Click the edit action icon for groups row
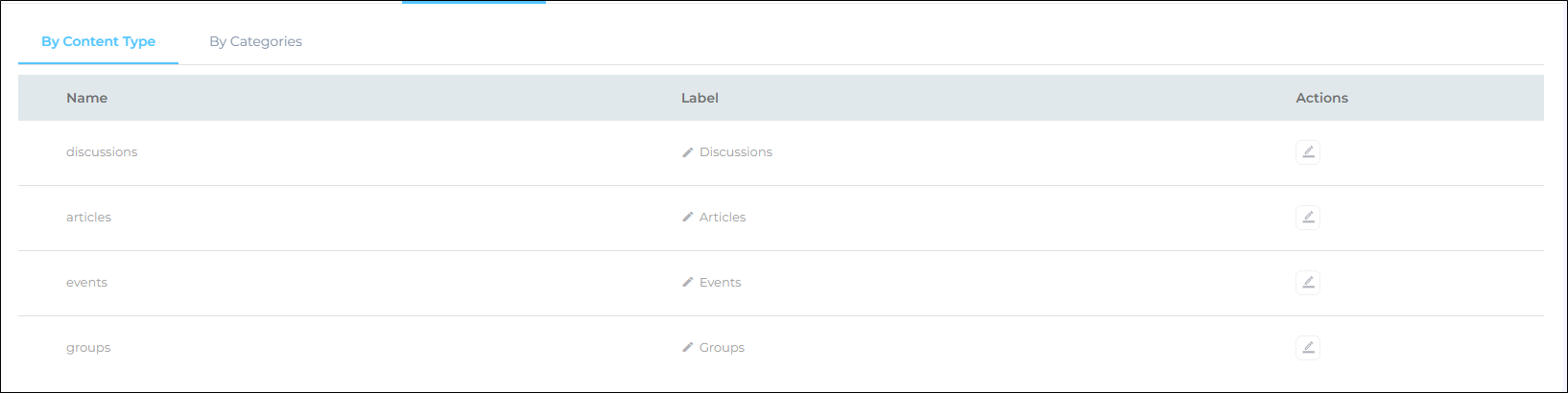This screenshot has height=393, width=1568. point(1307,348)
